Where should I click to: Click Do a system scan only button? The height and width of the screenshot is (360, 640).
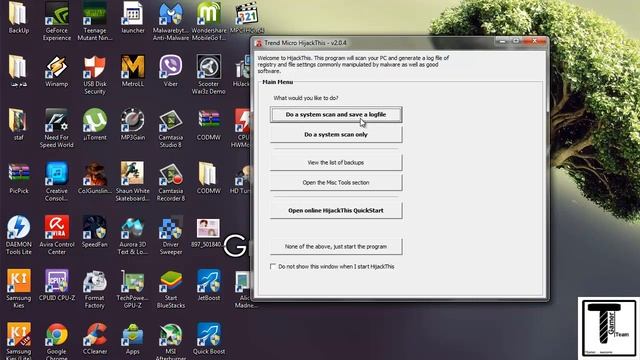point(336,135)
